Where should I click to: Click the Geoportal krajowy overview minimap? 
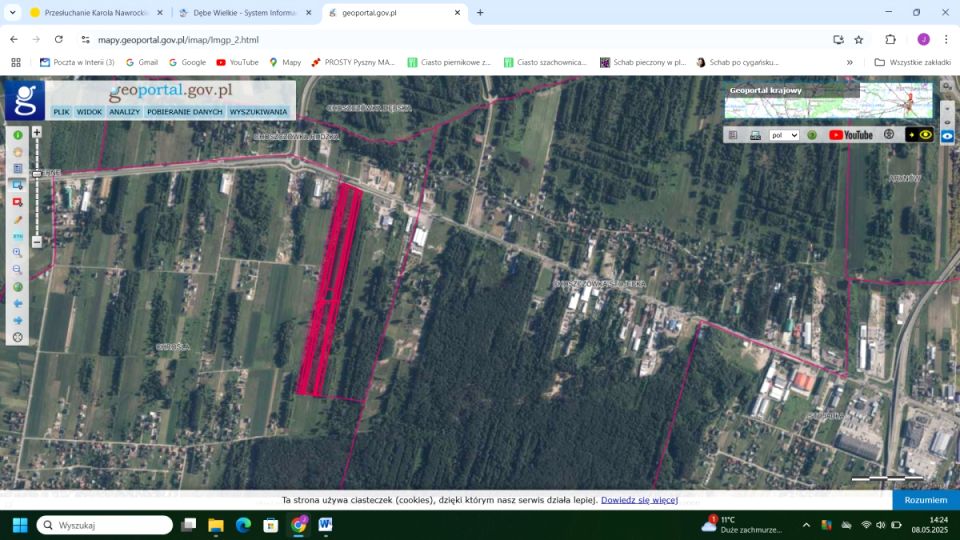(x=829, y=101)
